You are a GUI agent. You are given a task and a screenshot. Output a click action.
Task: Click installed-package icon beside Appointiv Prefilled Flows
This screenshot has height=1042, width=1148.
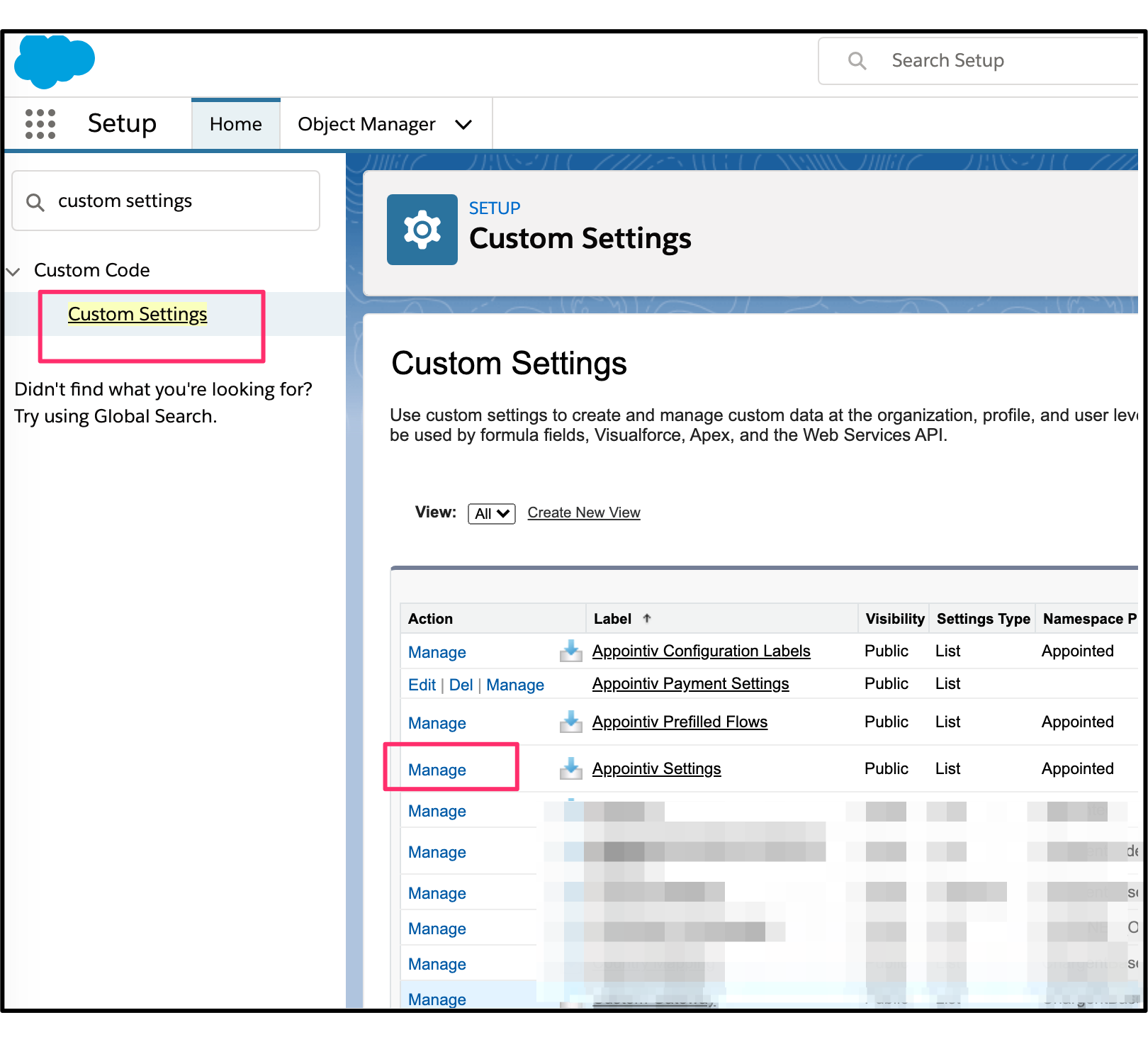(570, 722)
